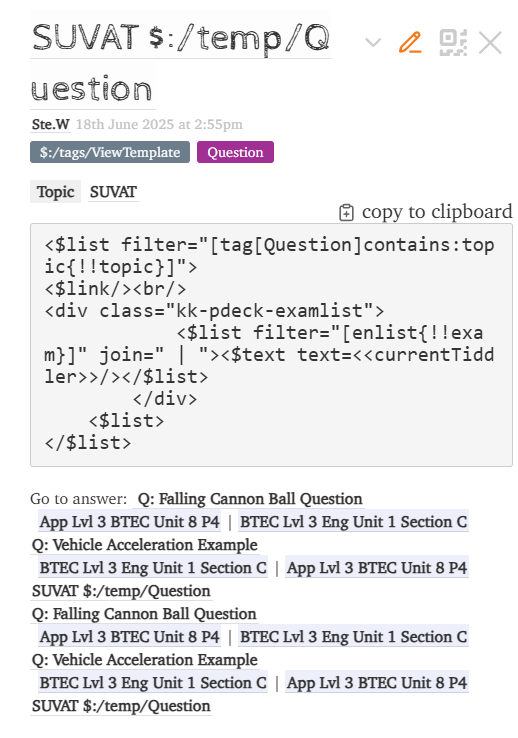The height and width of the screenshot is (738, 518).
Task: Click the tiddler title SUVAT $:/temp/Question
Action: tap(180, 62)
